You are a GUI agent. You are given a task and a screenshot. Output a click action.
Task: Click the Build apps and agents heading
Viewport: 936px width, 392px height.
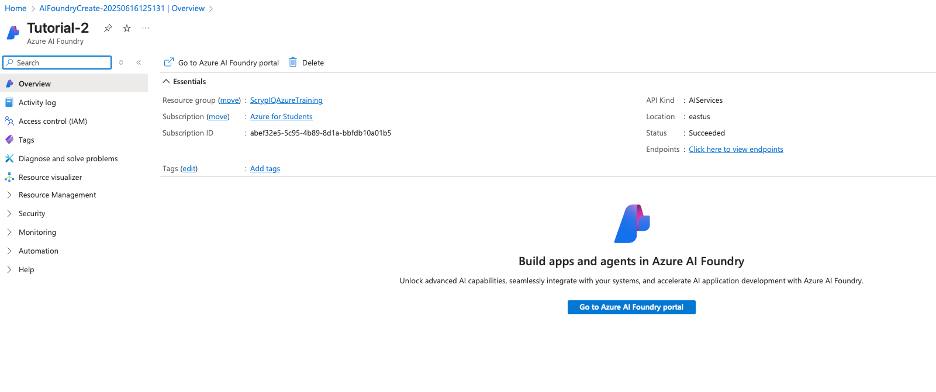(632, 261)
